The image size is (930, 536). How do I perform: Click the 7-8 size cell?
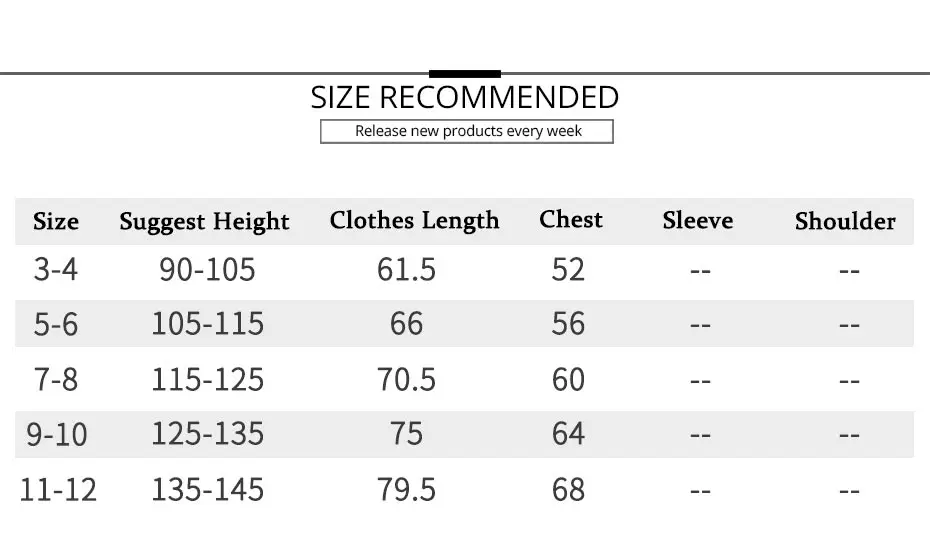tap(56, 379)
